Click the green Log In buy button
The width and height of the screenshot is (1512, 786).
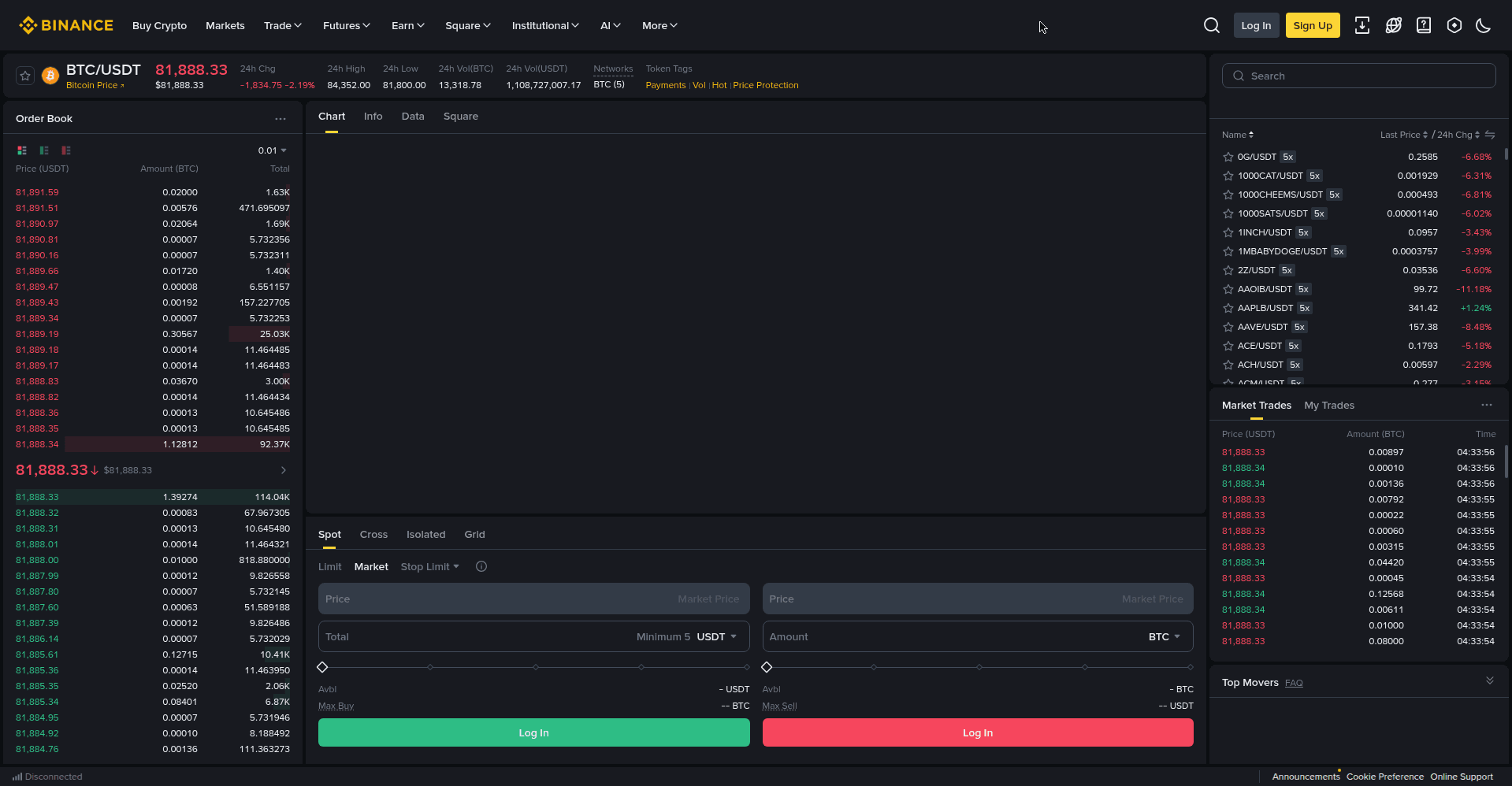point(533,732)
